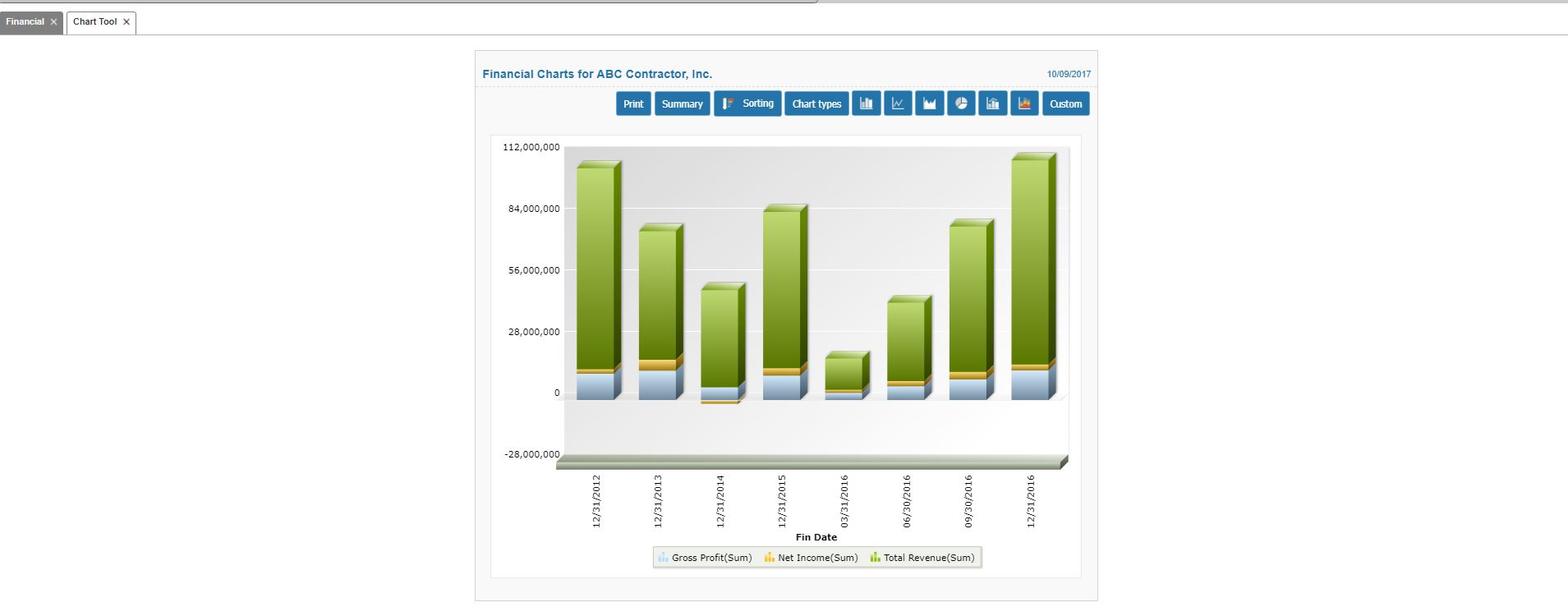
Task: Pick the combined bar-line chart icon
Action: [x=992, y=103]
